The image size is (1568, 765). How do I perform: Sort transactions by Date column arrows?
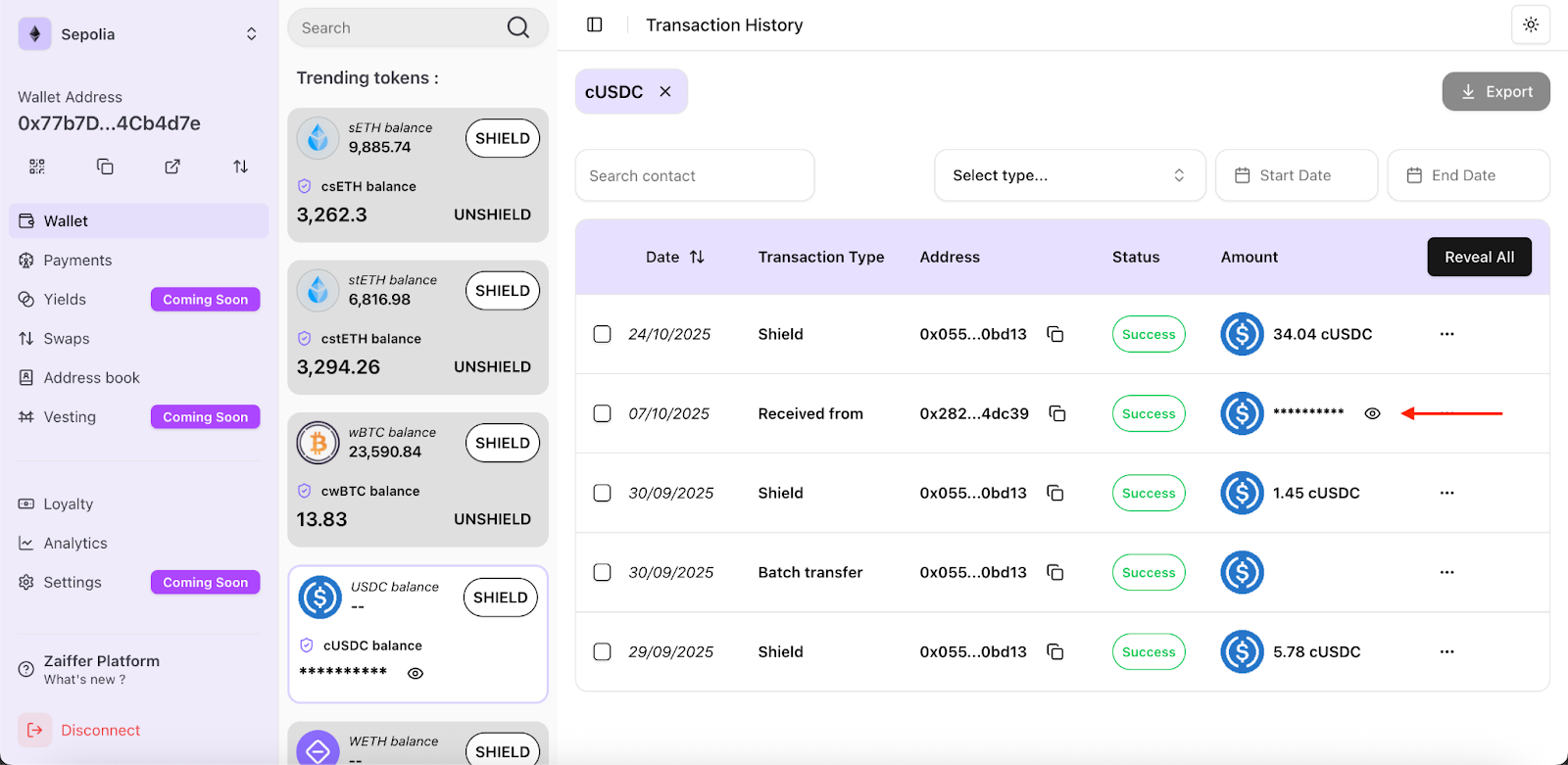point(697,257)
